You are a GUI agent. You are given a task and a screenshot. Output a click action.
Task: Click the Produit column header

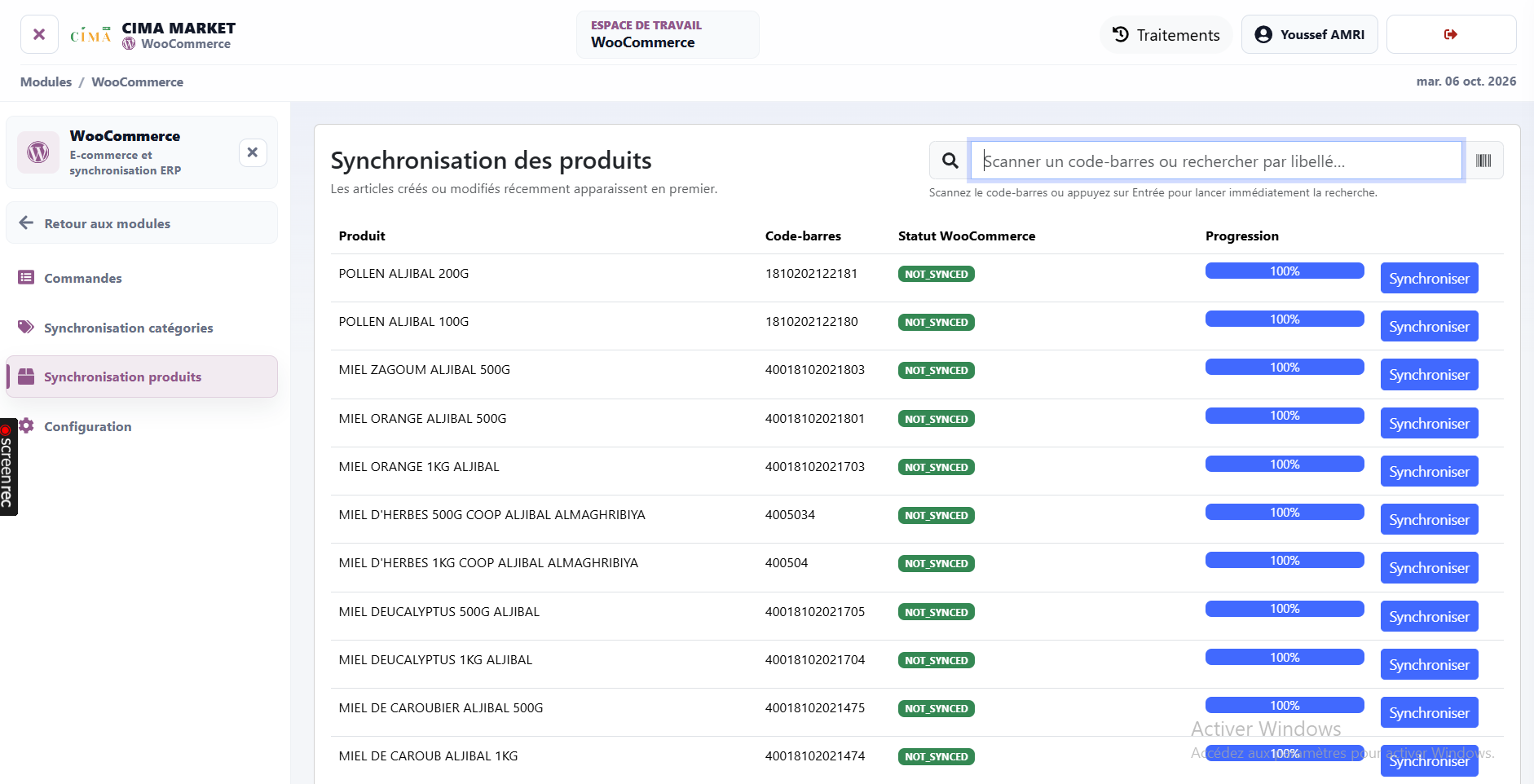362,236
